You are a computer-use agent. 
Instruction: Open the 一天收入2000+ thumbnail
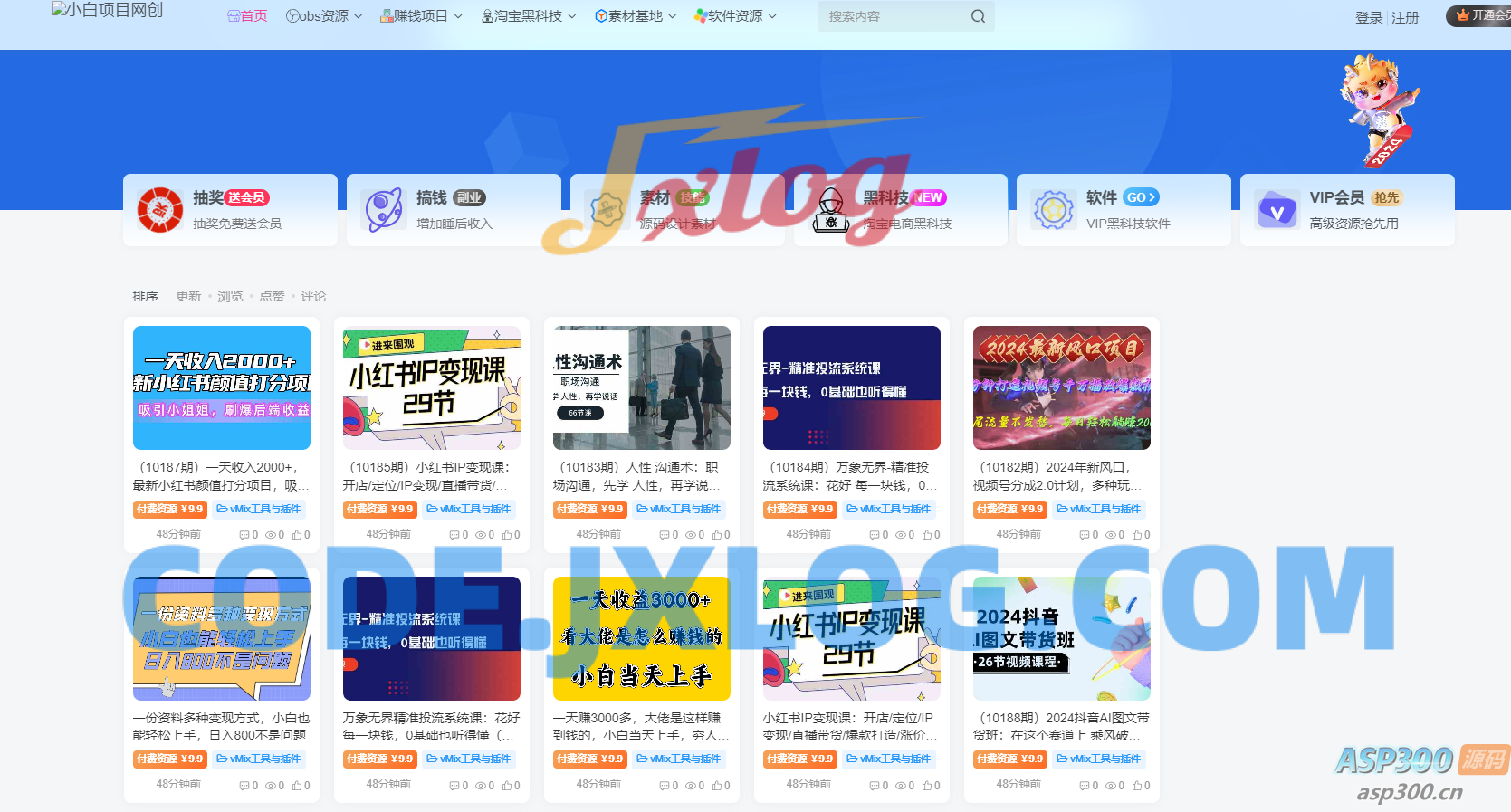point(222,387)
